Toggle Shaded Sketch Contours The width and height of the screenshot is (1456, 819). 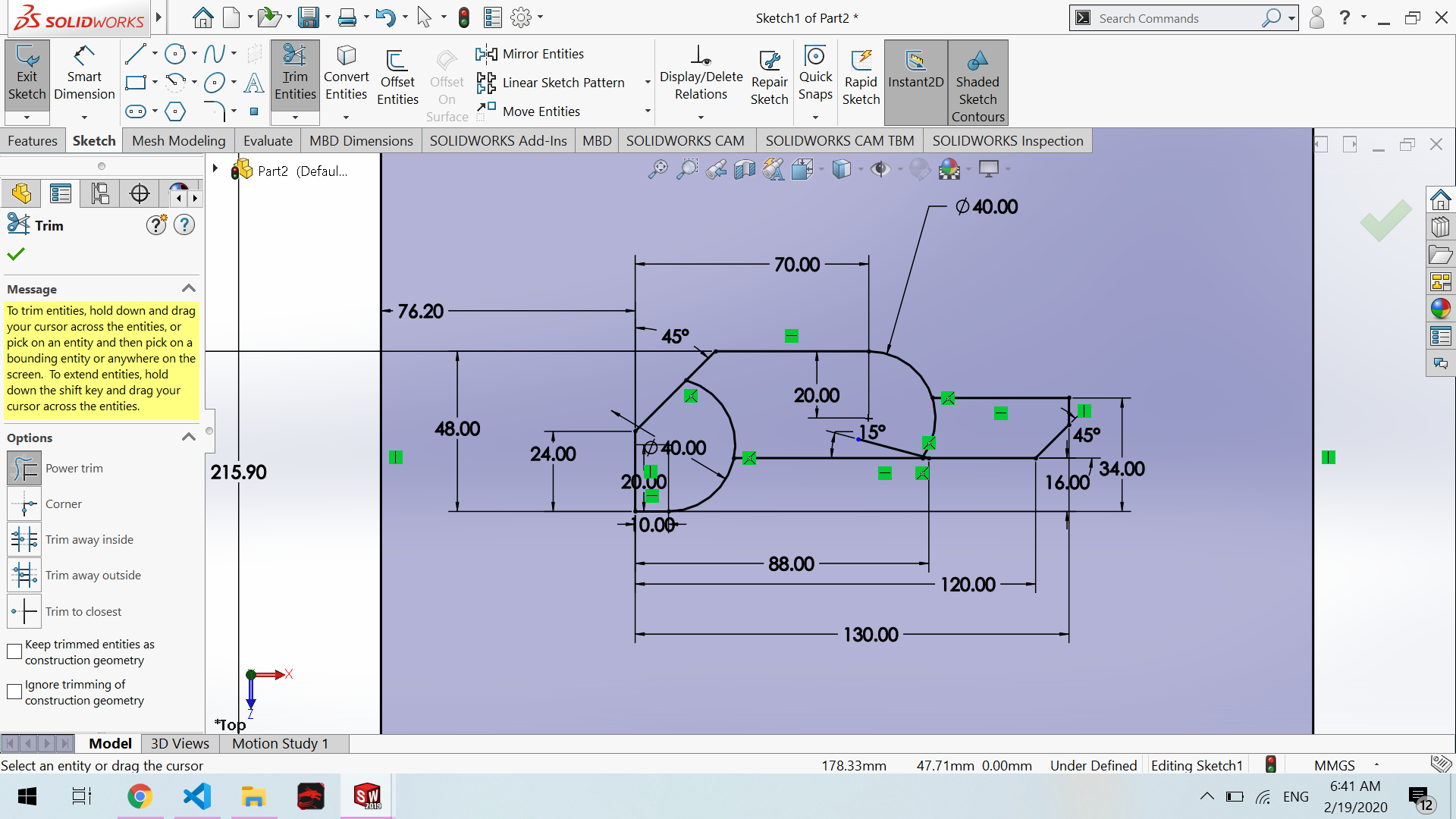coord(977,82)
